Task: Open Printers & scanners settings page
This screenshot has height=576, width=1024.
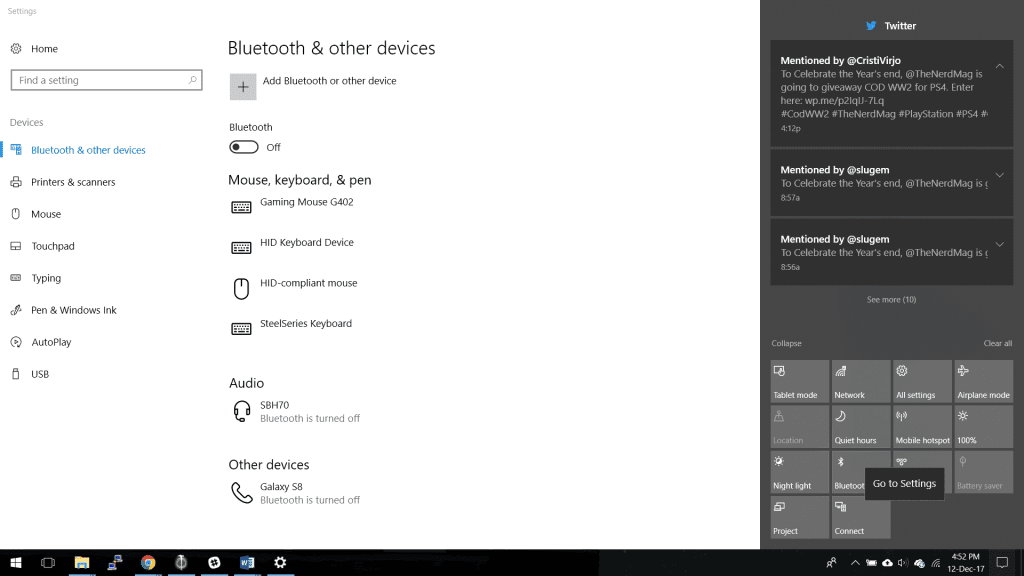Action: click(x=73, y=182)
